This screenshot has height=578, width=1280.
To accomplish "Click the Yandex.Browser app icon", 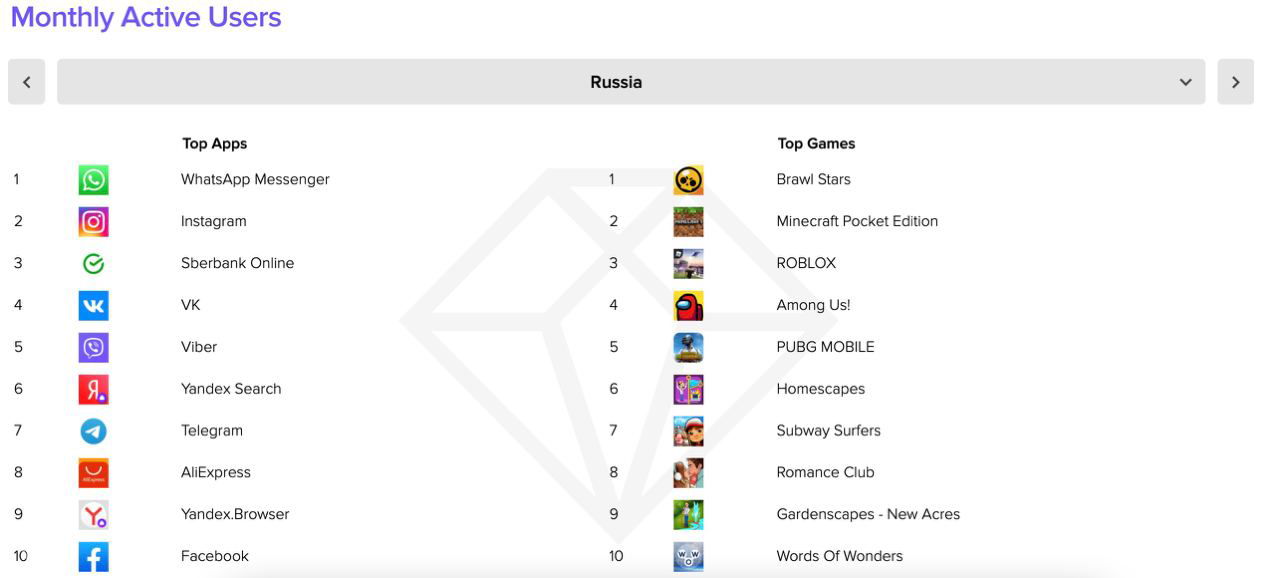I will click(93, 515).
